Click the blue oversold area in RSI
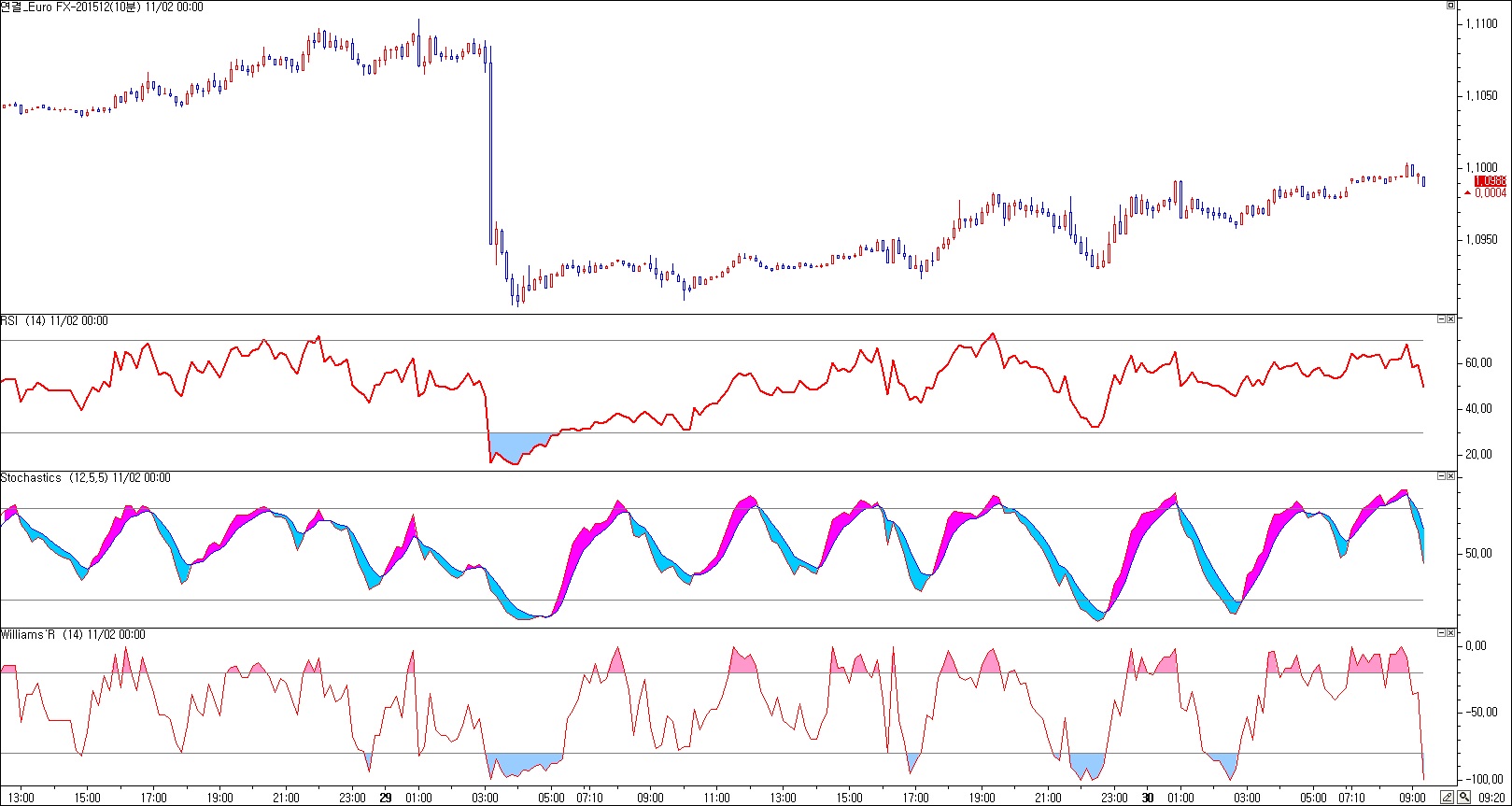The image size is (1512, 806). pos(518,444)
